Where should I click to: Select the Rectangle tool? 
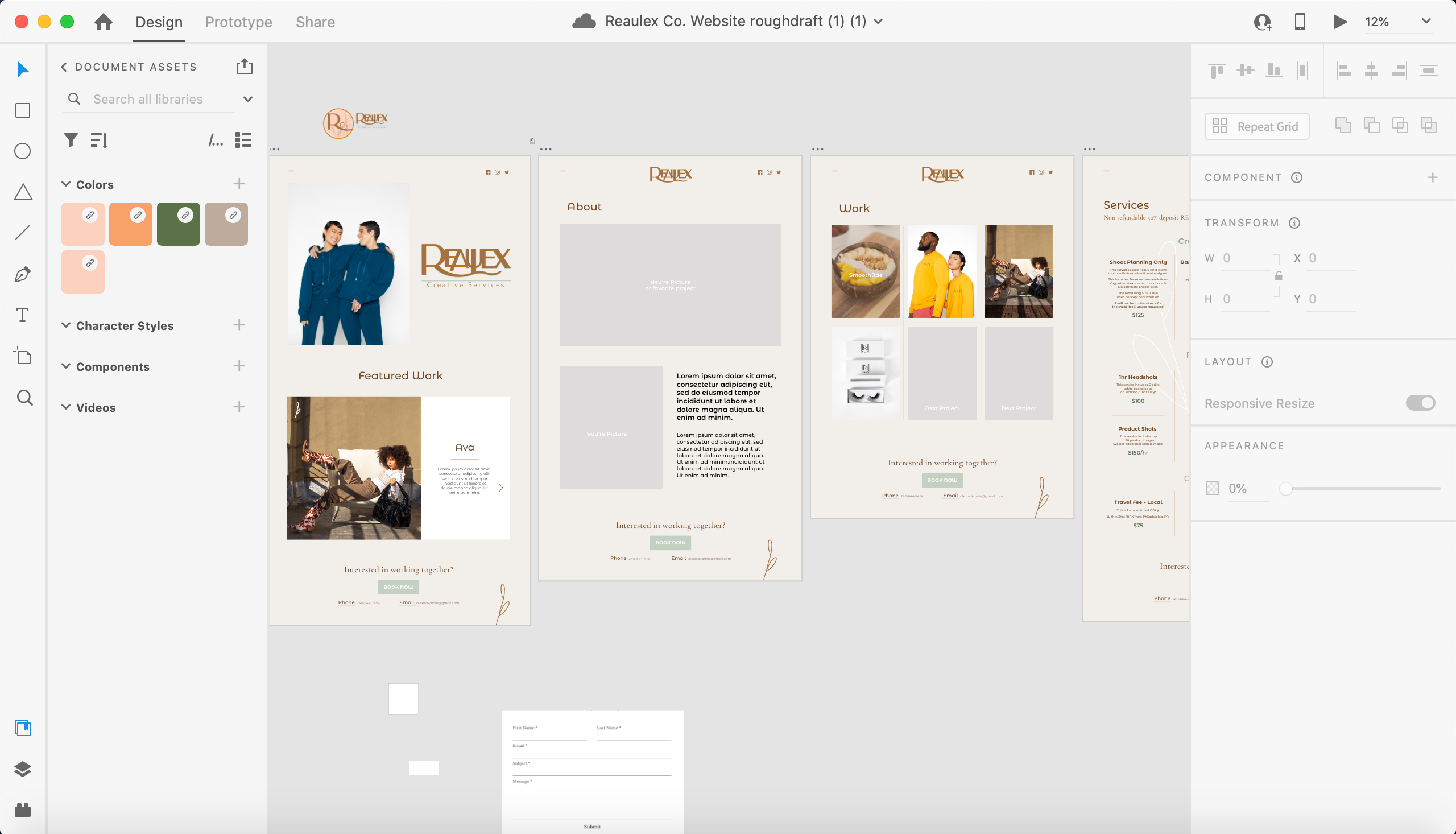(x=22, y=110)
